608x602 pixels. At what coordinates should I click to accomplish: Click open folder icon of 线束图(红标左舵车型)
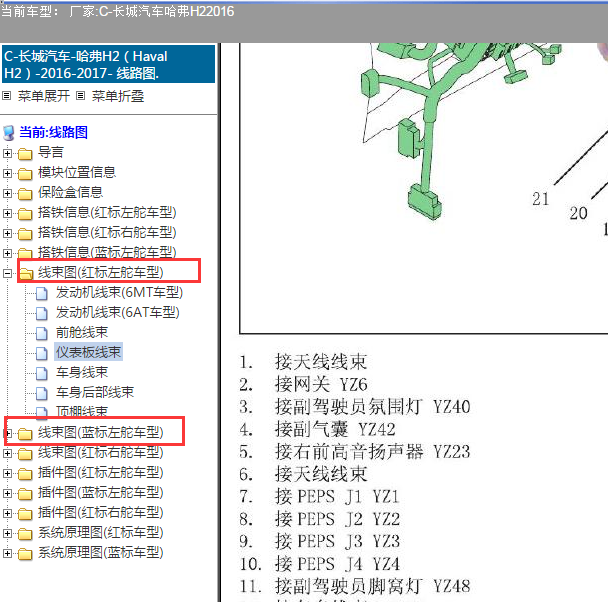click(x=26, y=273)
